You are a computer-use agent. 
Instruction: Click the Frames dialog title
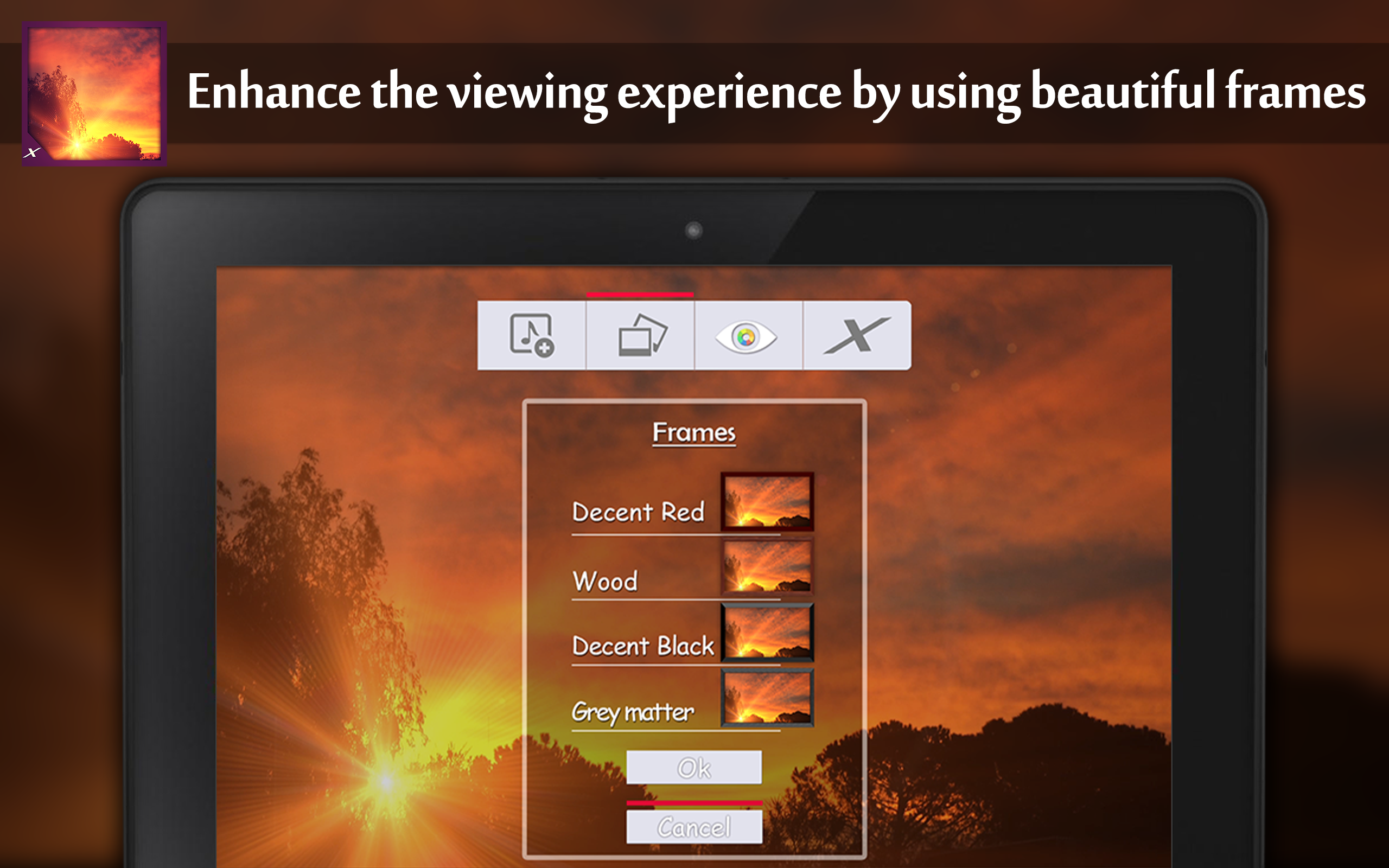(694, 432)
